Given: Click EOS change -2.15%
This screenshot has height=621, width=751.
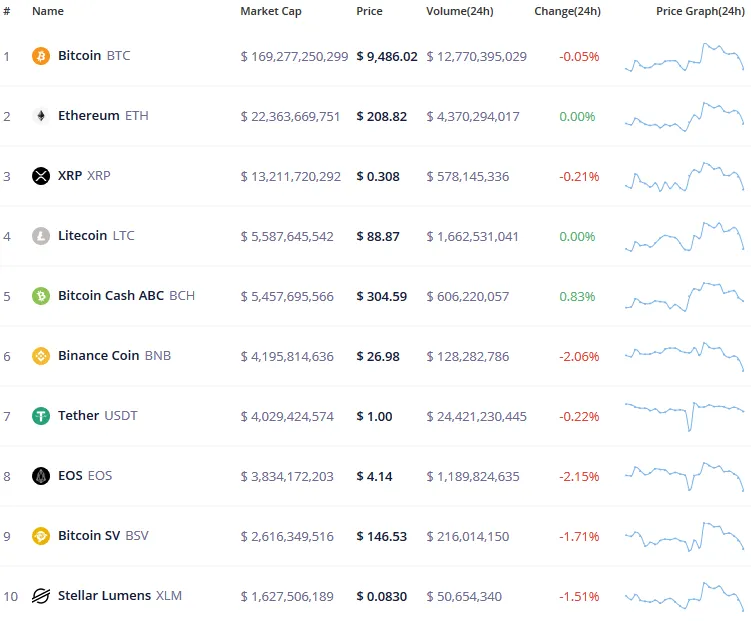Looking at the screenshot, I should coord(579,476).
